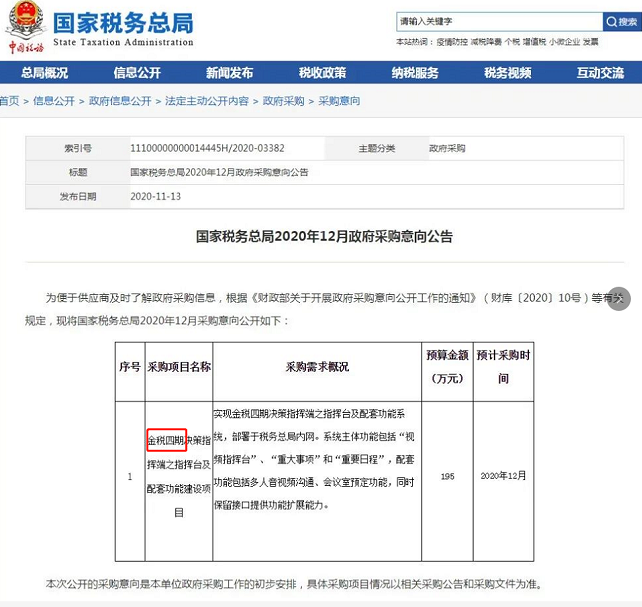Open the 互动交流 menu
642x607 pixels.
click(x=600, y=73)
